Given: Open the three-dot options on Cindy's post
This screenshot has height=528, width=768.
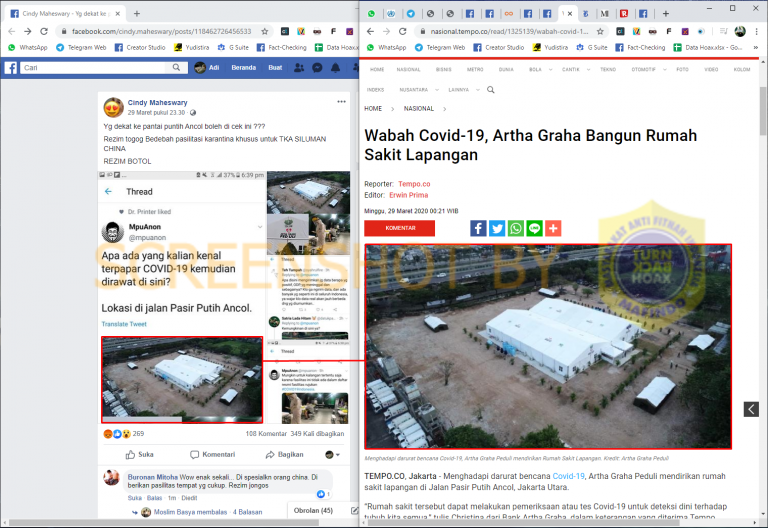Looking at the screenshot, I should (341, 102).
